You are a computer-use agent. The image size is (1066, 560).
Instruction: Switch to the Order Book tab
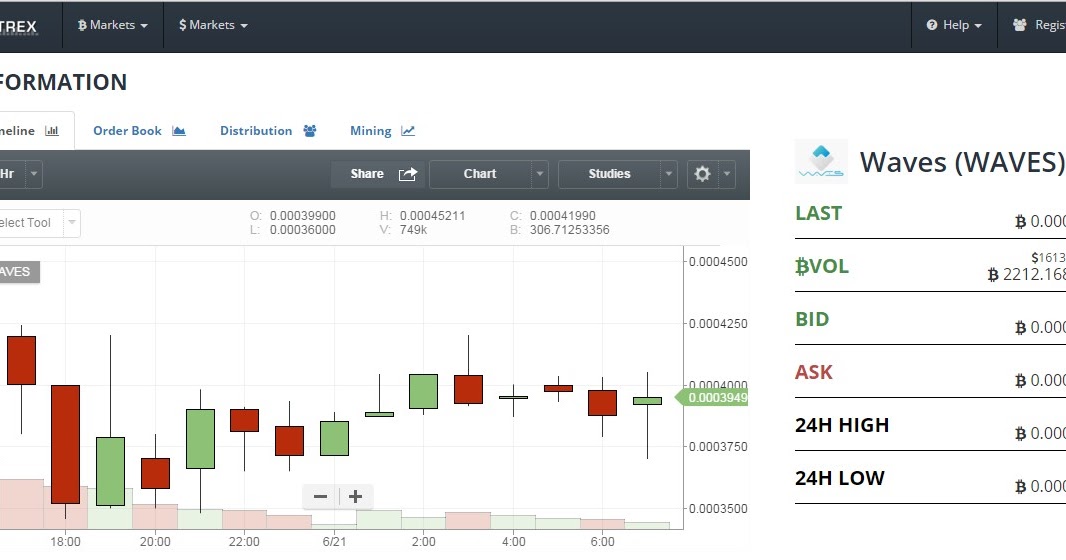139,130
